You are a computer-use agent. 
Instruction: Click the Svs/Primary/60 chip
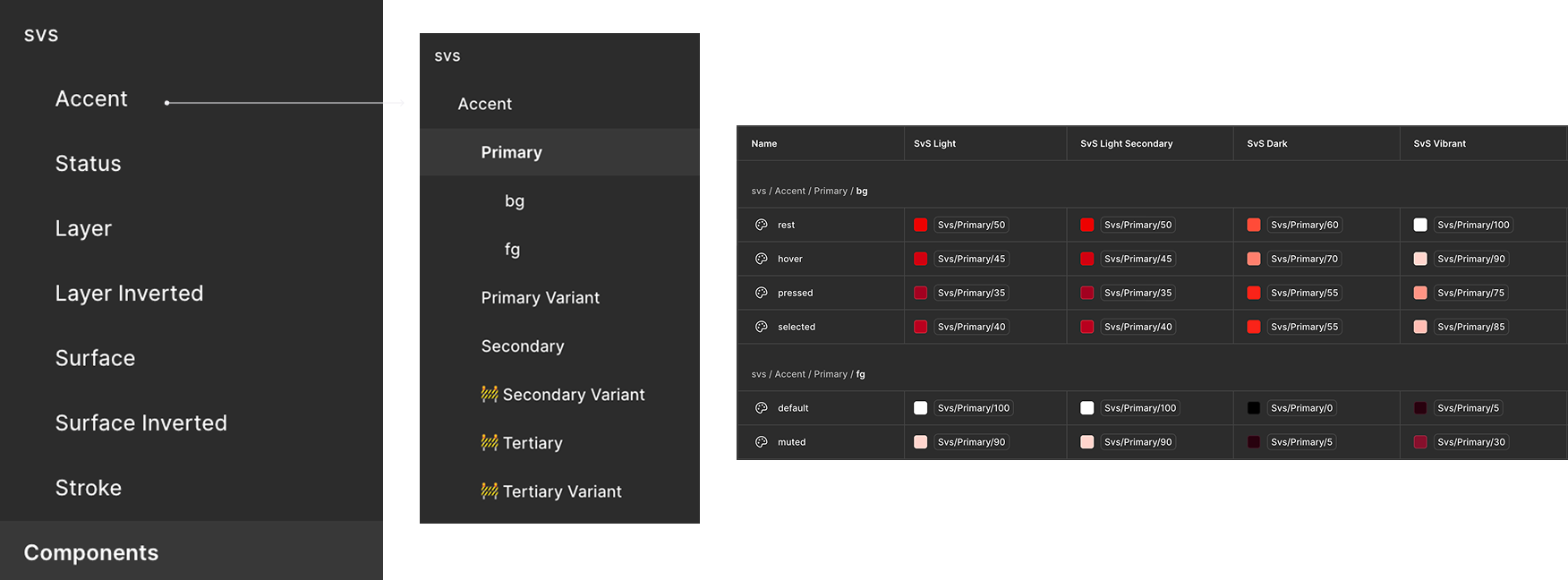(x=1305, y=225)
